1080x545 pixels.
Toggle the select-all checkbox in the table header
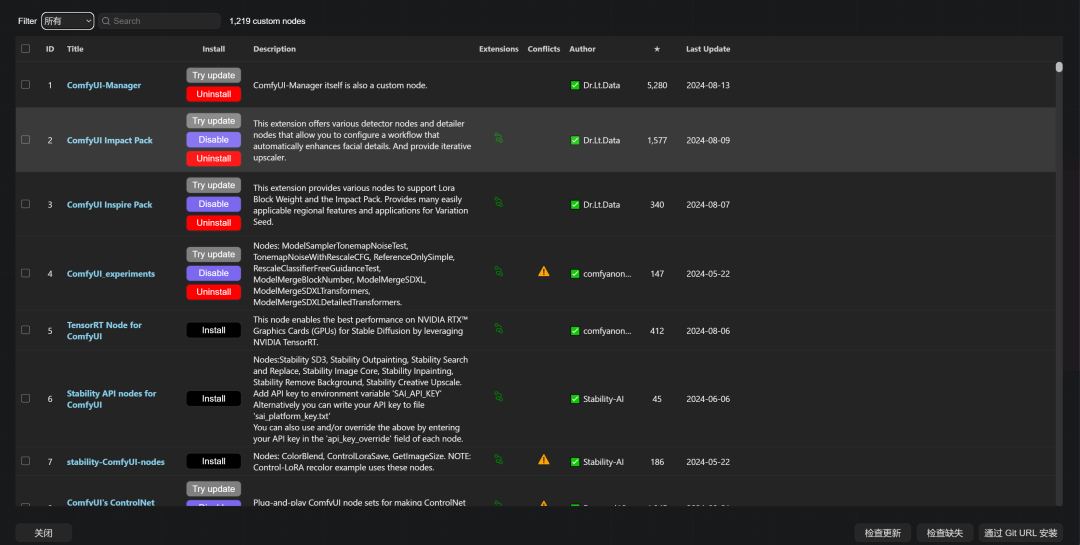26,49
